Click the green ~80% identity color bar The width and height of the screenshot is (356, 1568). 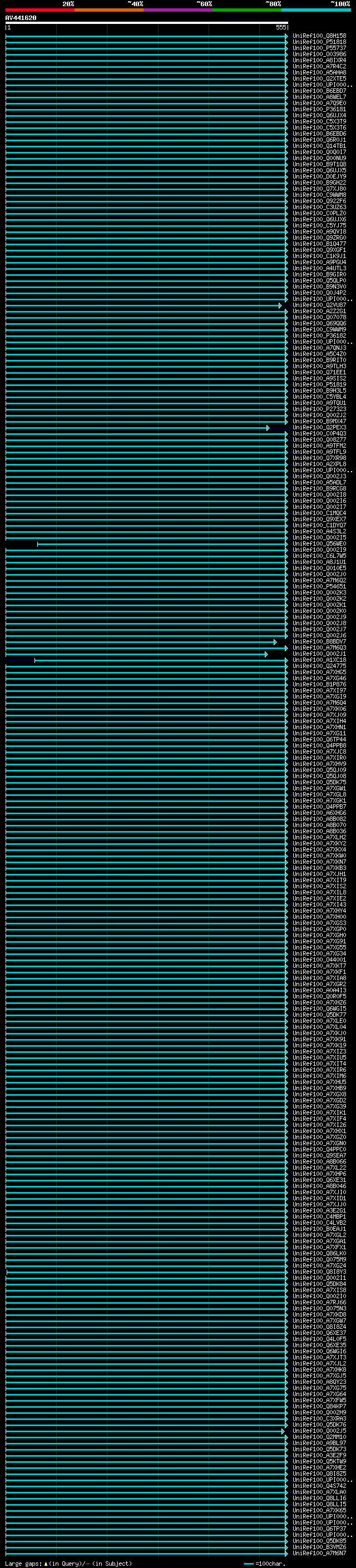coord(247,10)
